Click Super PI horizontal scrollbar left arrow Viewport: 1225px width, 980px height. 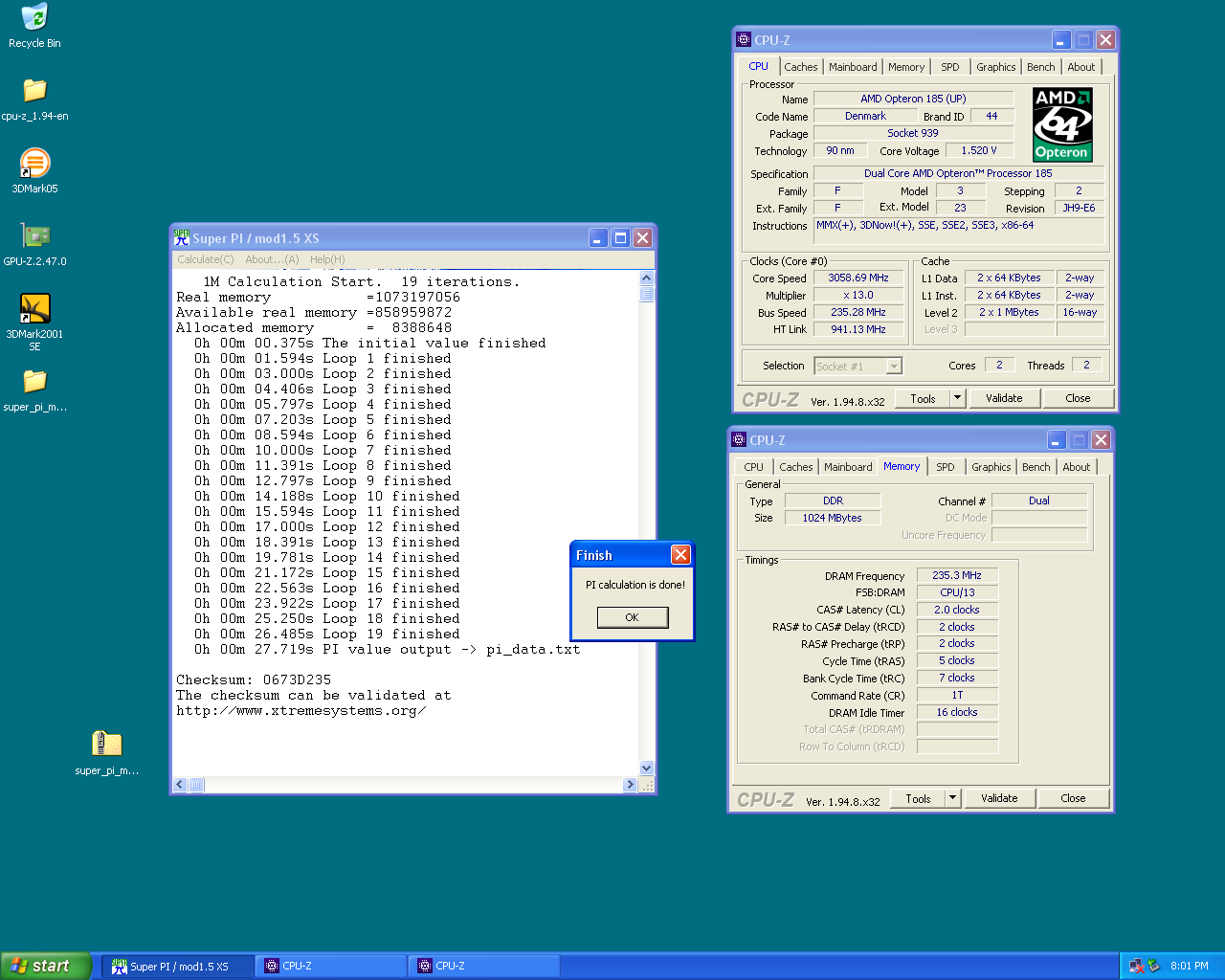180,785
